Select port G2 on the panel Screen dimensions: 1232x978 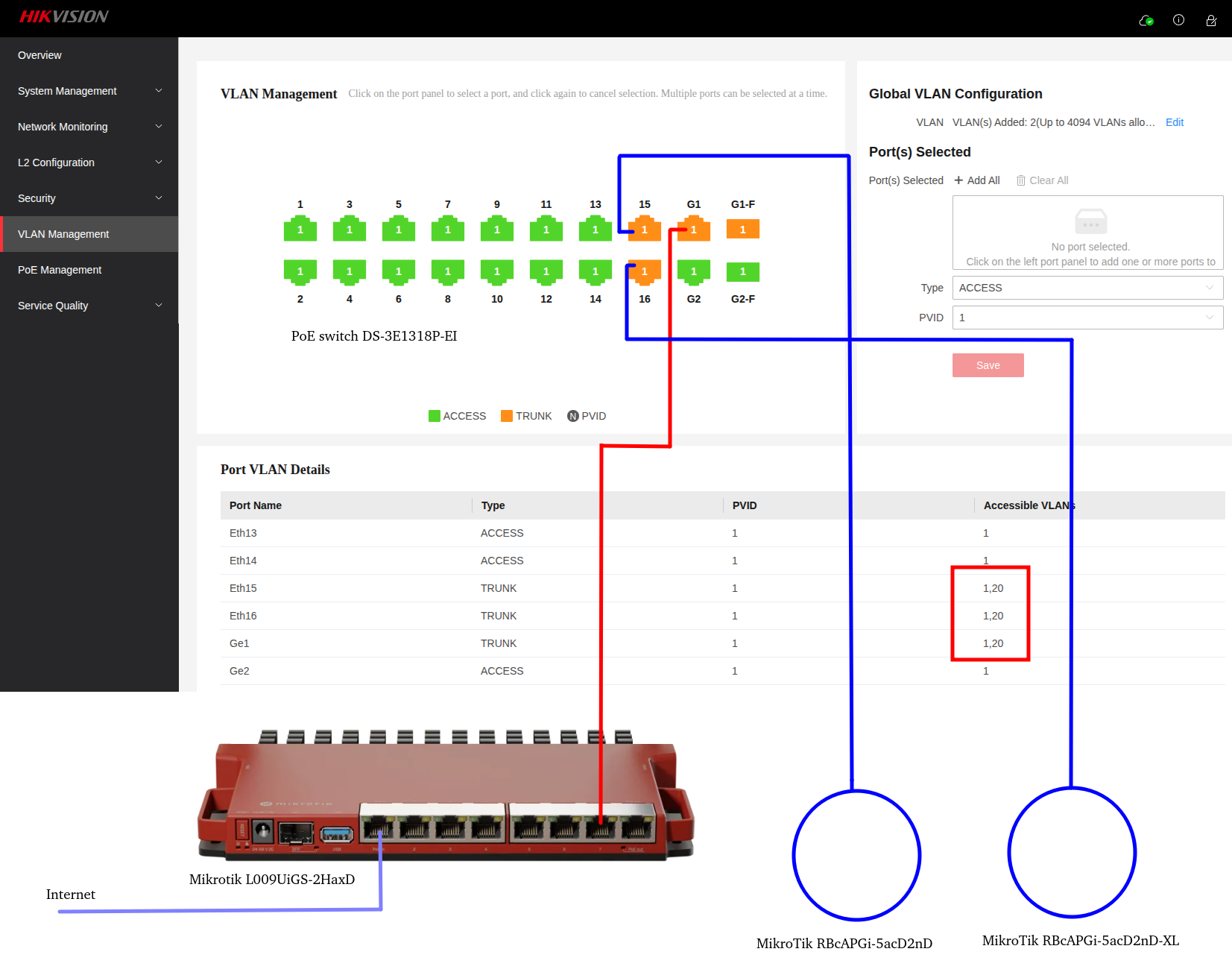point(694,272)
